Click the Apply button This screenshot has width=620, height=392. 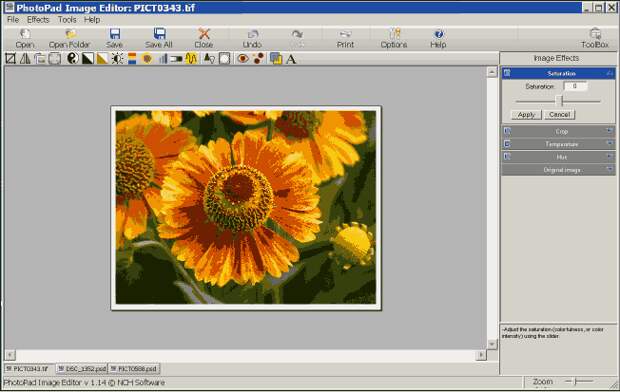pyautogui.click(x=526, y=114)
